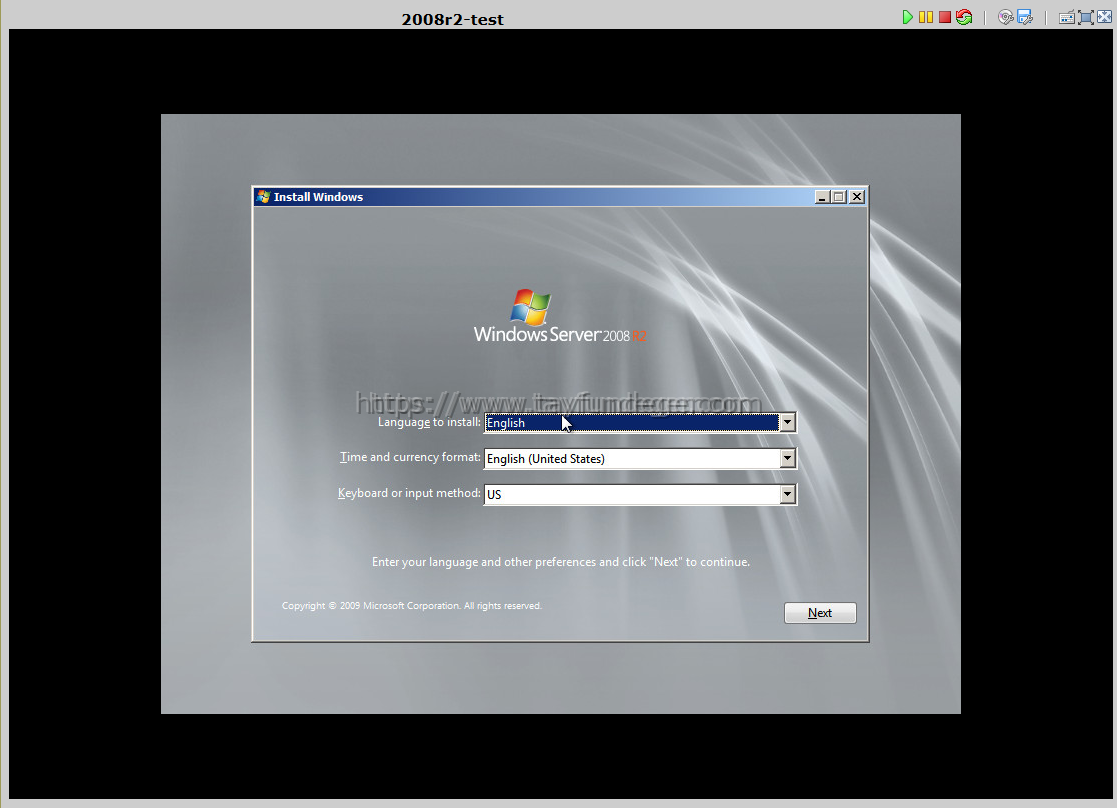
Task: Stop the VM with red square icon
Action: tap(945, 17)
